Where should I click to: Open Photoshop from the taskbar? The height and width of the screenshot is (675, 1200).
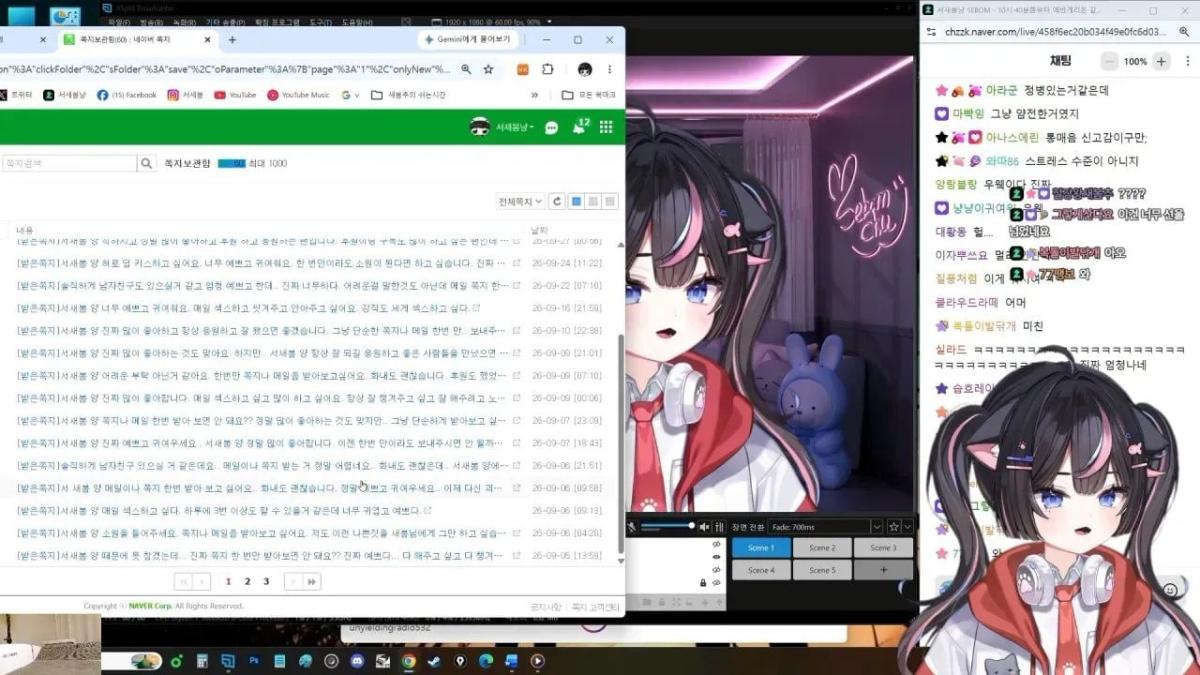pyautogui.click(x=254, y=661)
